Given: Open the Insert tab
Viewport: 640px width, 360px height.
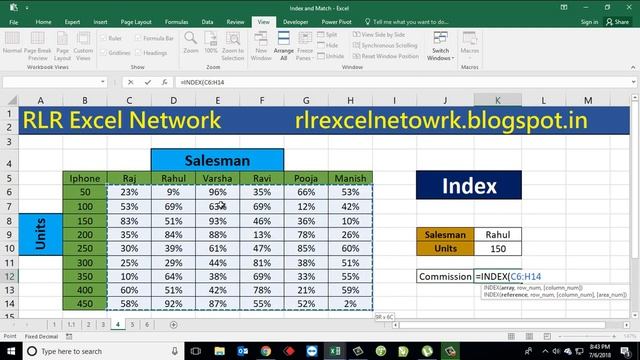Looking at the screenshot, I should click(100, 22).
